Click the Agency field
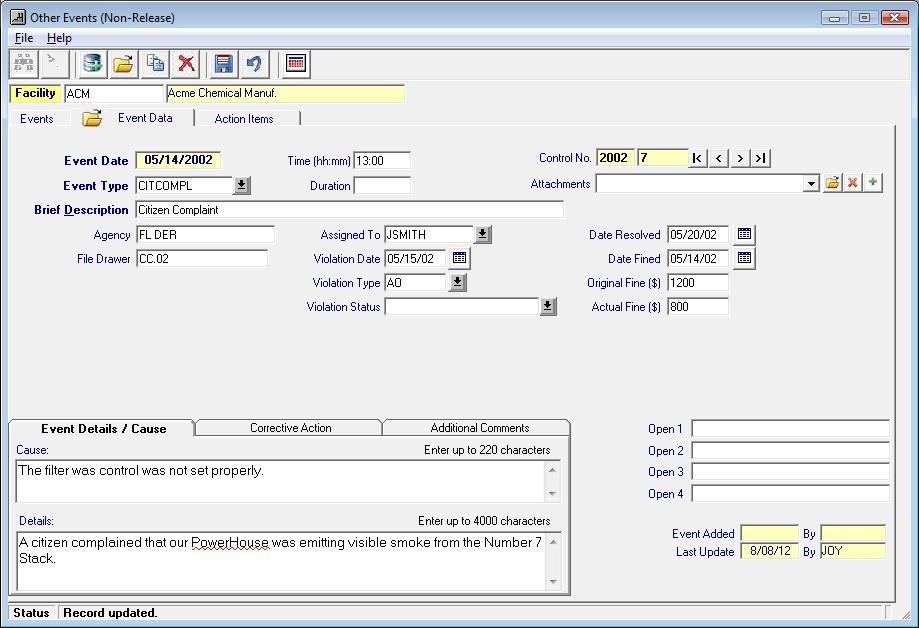Viewport: 919px width, 628px height. point(205,235)
